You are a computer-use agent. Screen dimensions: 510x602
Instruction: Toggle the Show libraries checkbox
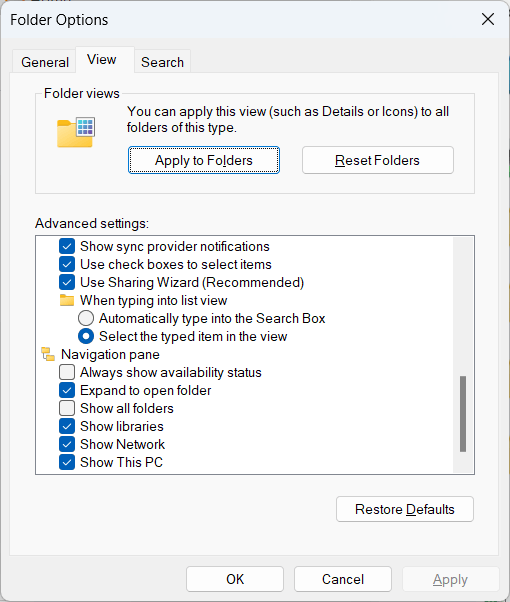pos(67,426)
